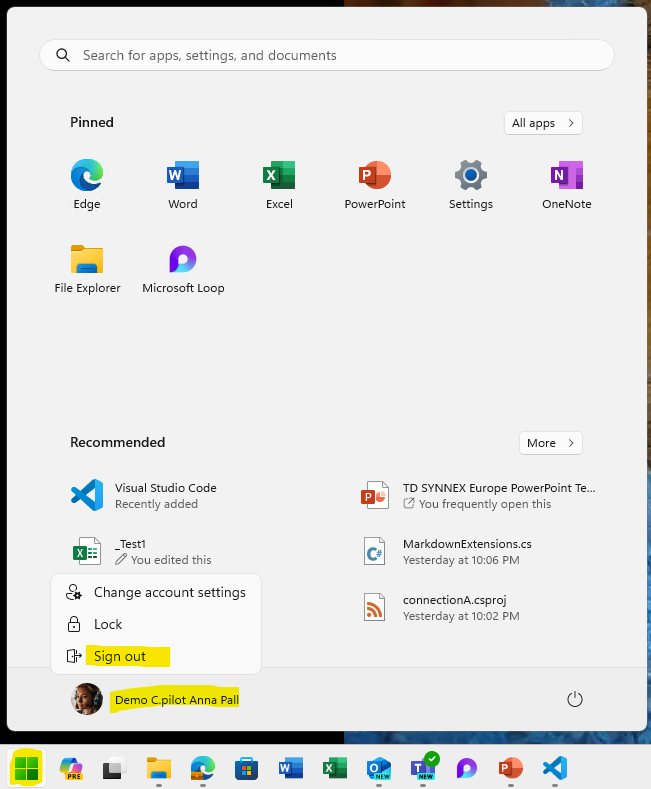Open pinned File Explorer in Start menu
The height and width of the screenshot is (789, 651).
(87, 269)
